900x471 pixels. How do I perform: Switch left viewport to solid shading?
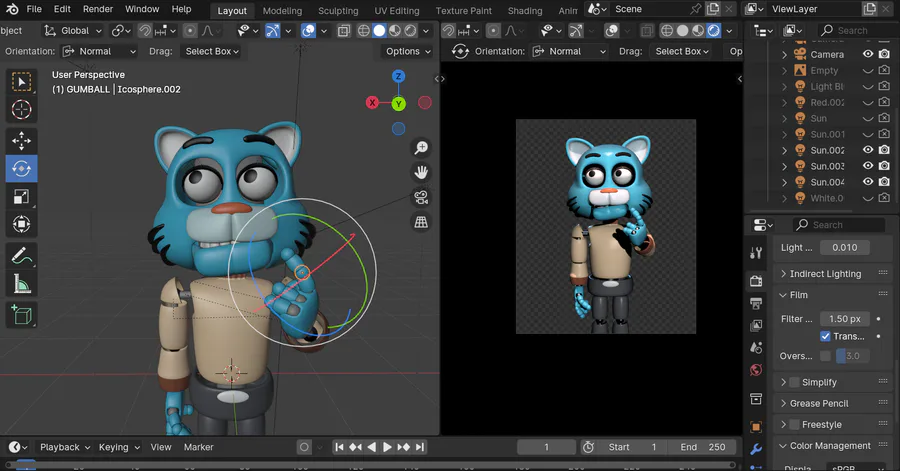pyautogui.click(x=379, y=30)
